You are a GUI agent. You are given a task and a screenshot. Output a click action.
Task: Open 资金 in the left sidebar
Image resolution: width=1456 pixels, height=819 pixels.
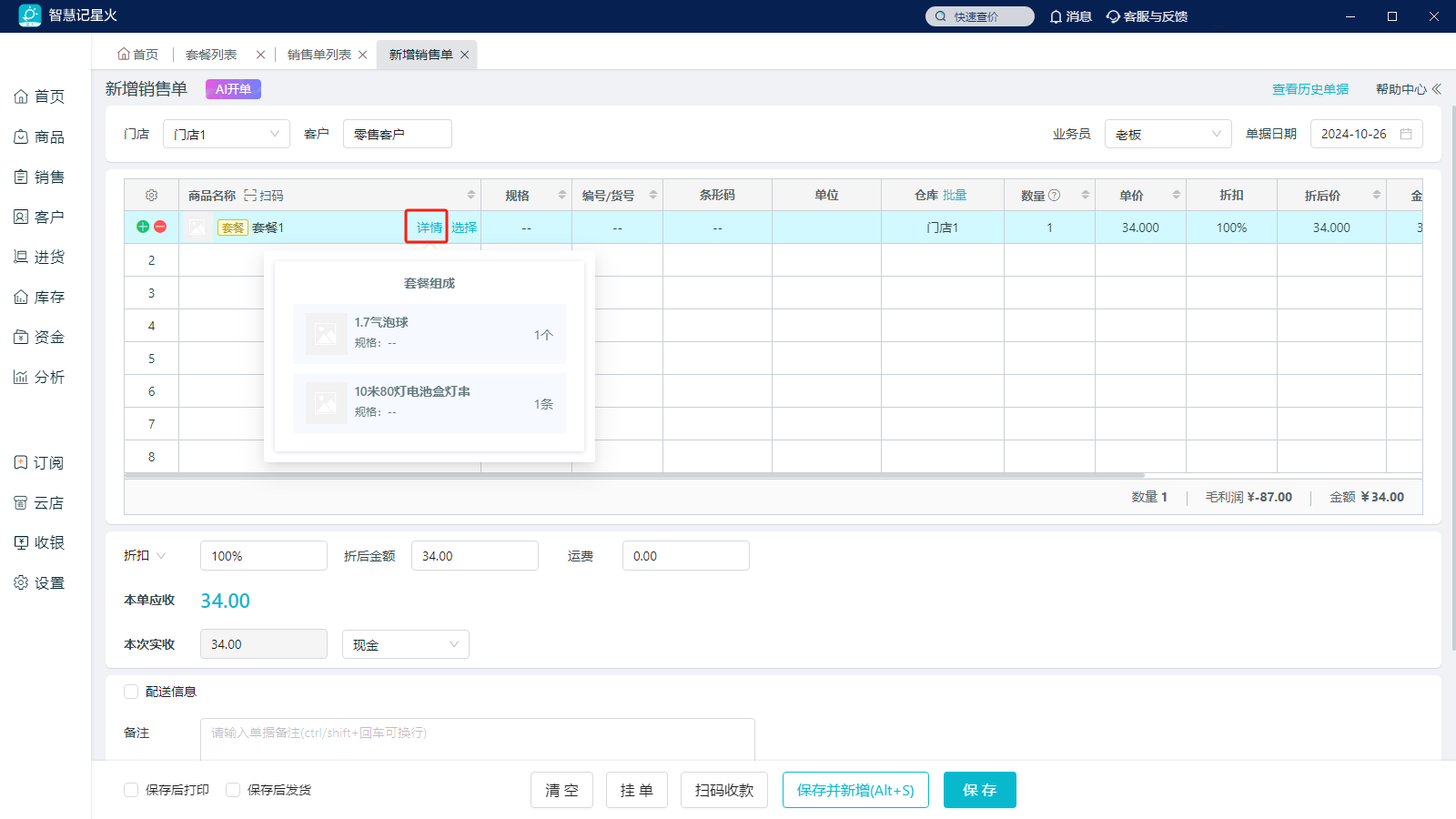(x=39, y=337)
